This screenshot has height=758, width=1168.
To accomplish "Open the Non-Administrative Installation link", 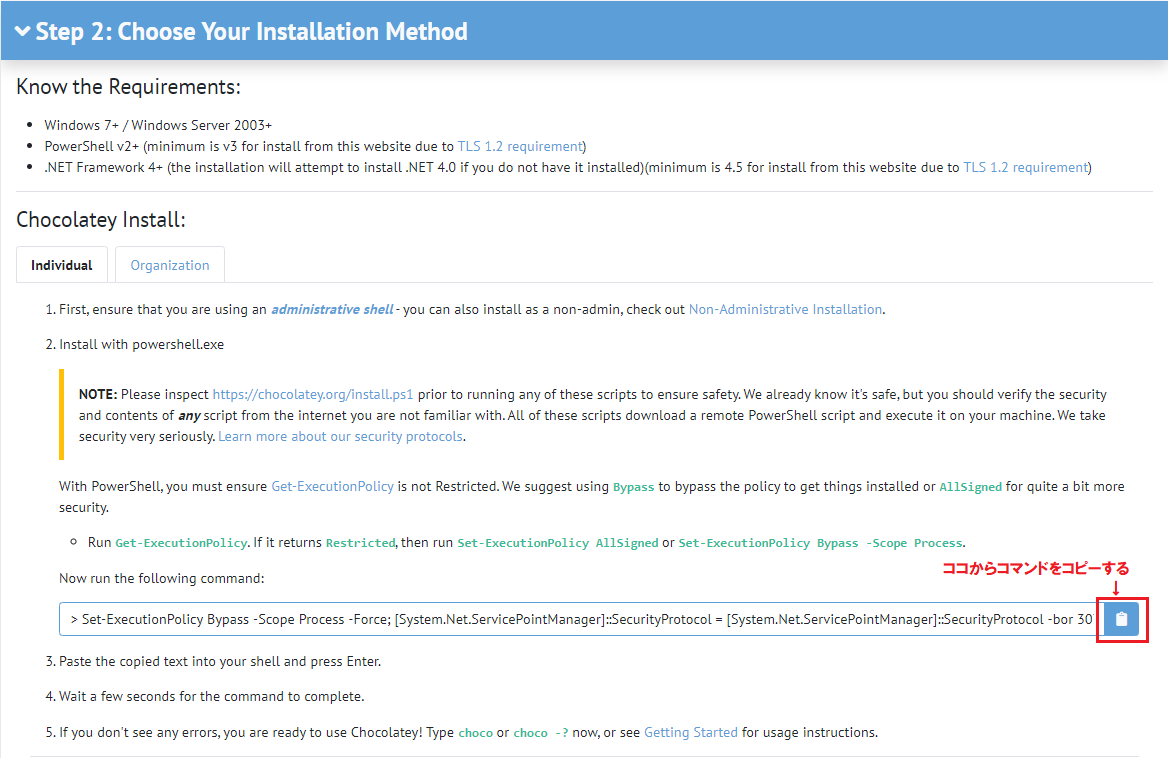I will (x=785, y=309).
